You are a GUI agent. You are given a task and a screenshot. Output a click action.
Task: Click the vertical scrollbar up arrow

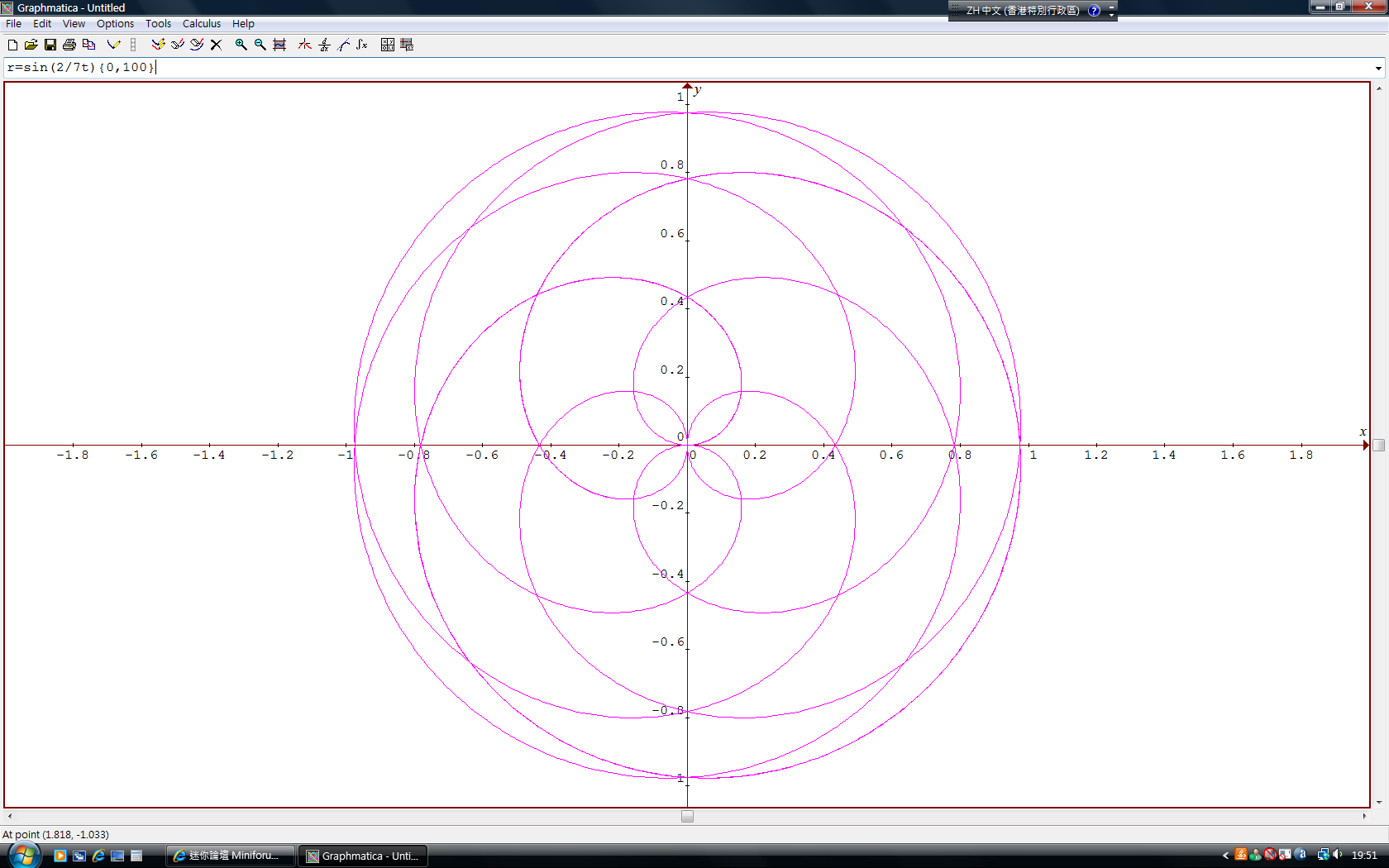click(x=1378, y=88)
